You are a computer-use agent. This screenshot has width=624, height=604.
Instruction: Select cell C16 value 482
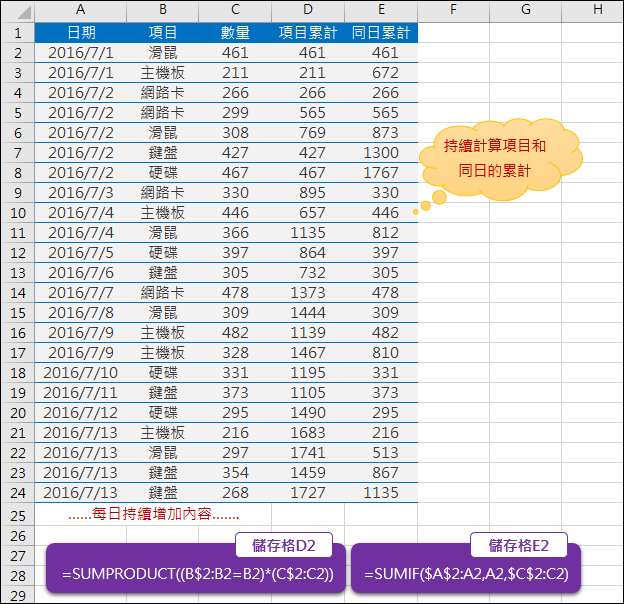(235, 333)
